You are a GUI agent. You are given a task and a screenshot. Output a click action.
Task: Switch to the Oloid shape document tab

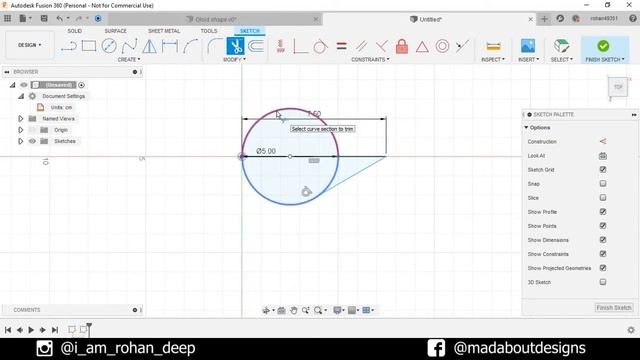216,19
